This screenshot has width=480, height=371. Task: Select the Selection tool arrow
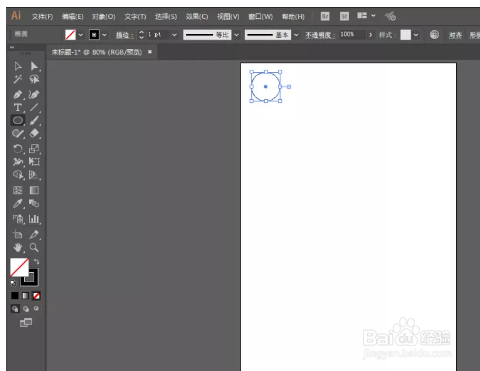click(18, 66)
